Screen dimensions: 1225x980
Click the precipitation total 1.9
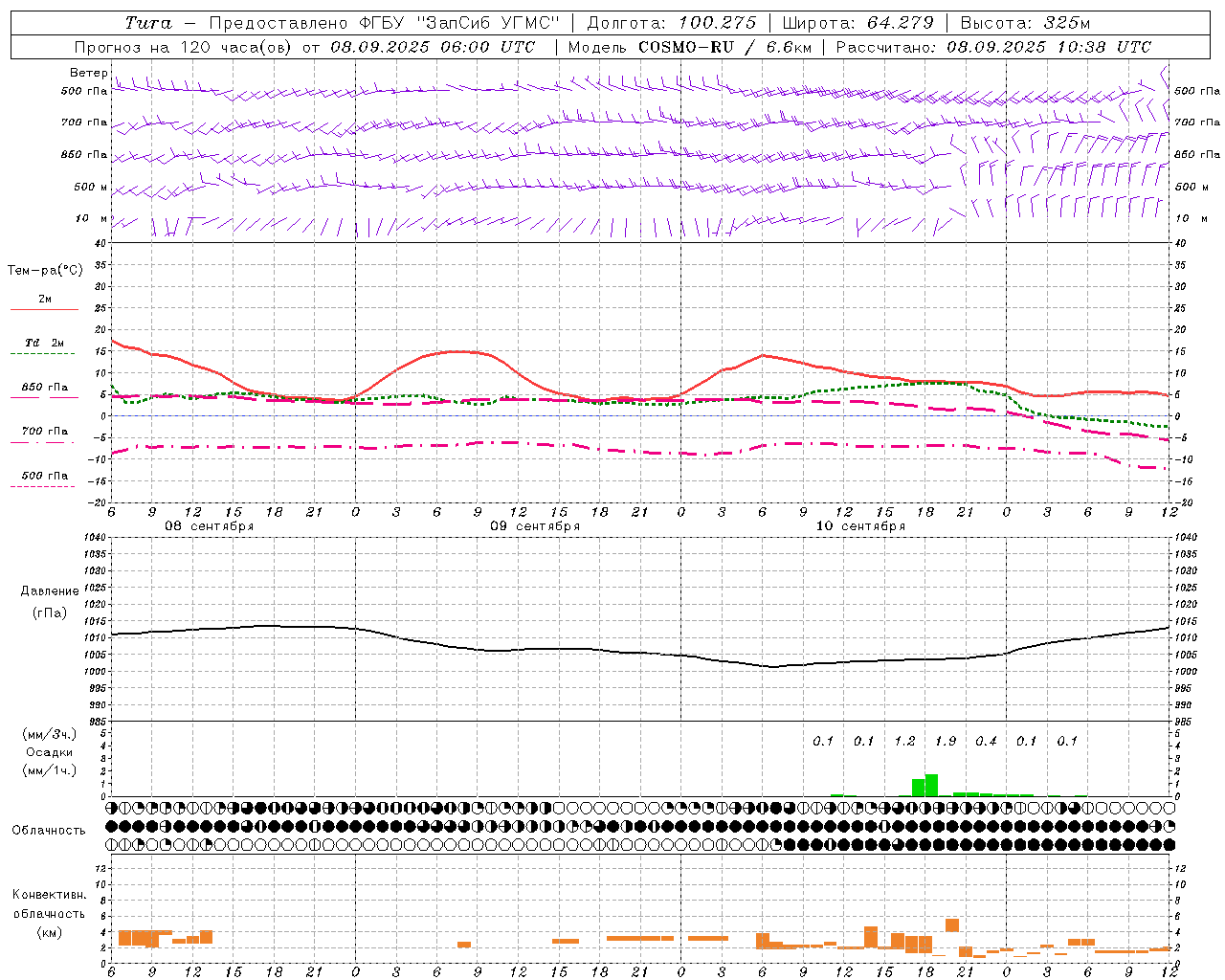pyautogui.click(x=946, y=741)
